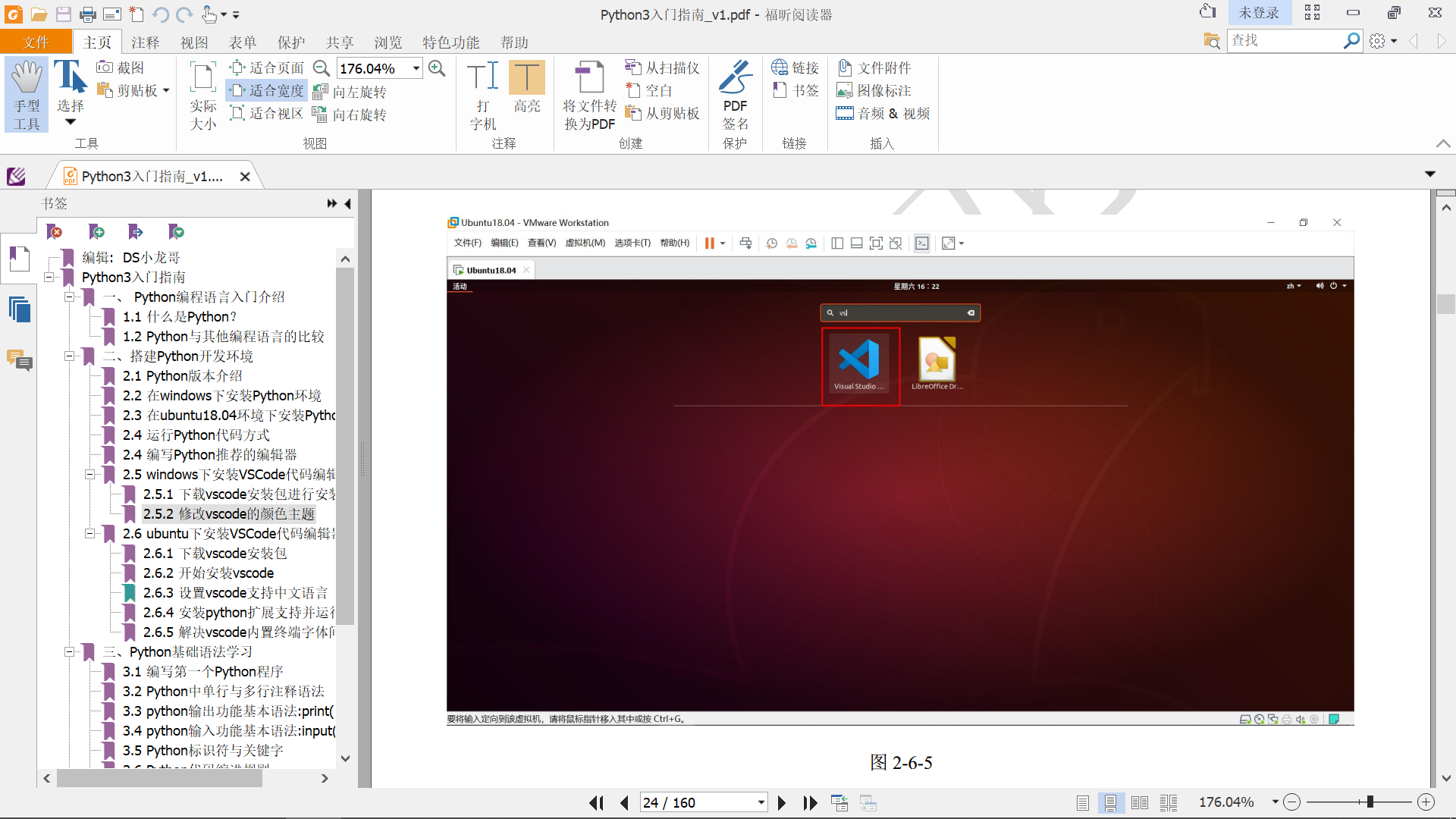
Task: Click the Not Logged In (未登录) button
Action: pos(1258,13)
